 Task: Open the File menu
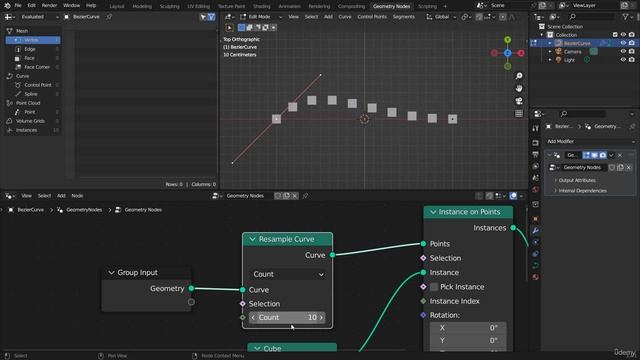pyautogui.click(x=18, y=6)
